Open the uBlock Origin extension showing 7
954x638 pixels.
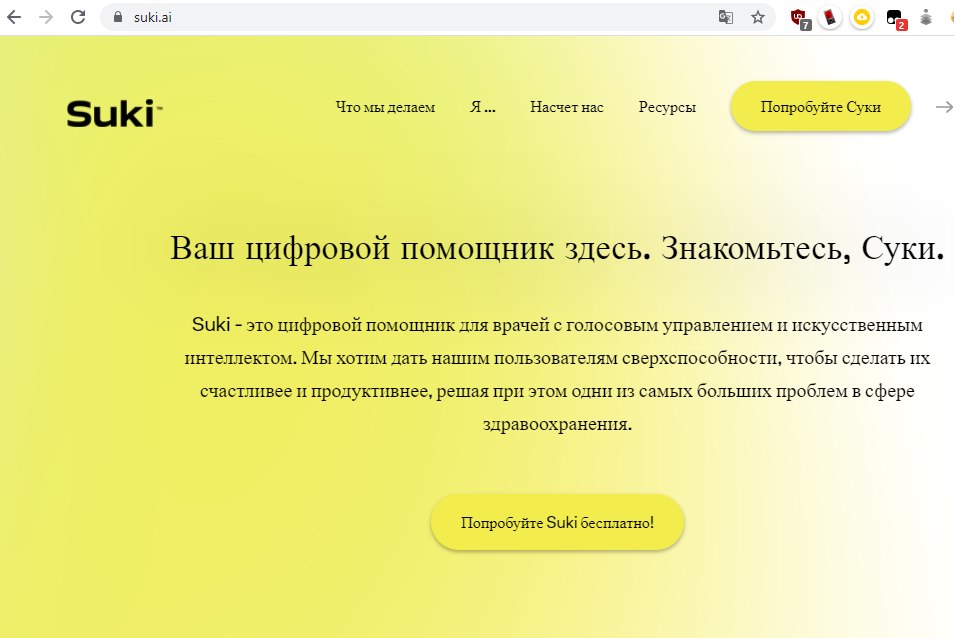(800, 18)
